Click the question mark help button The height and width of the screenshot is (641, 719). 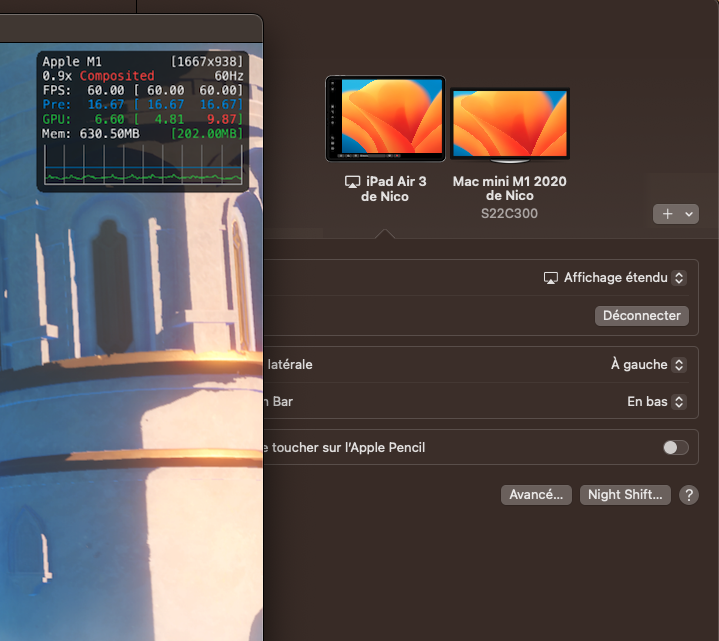pos(689,495)
